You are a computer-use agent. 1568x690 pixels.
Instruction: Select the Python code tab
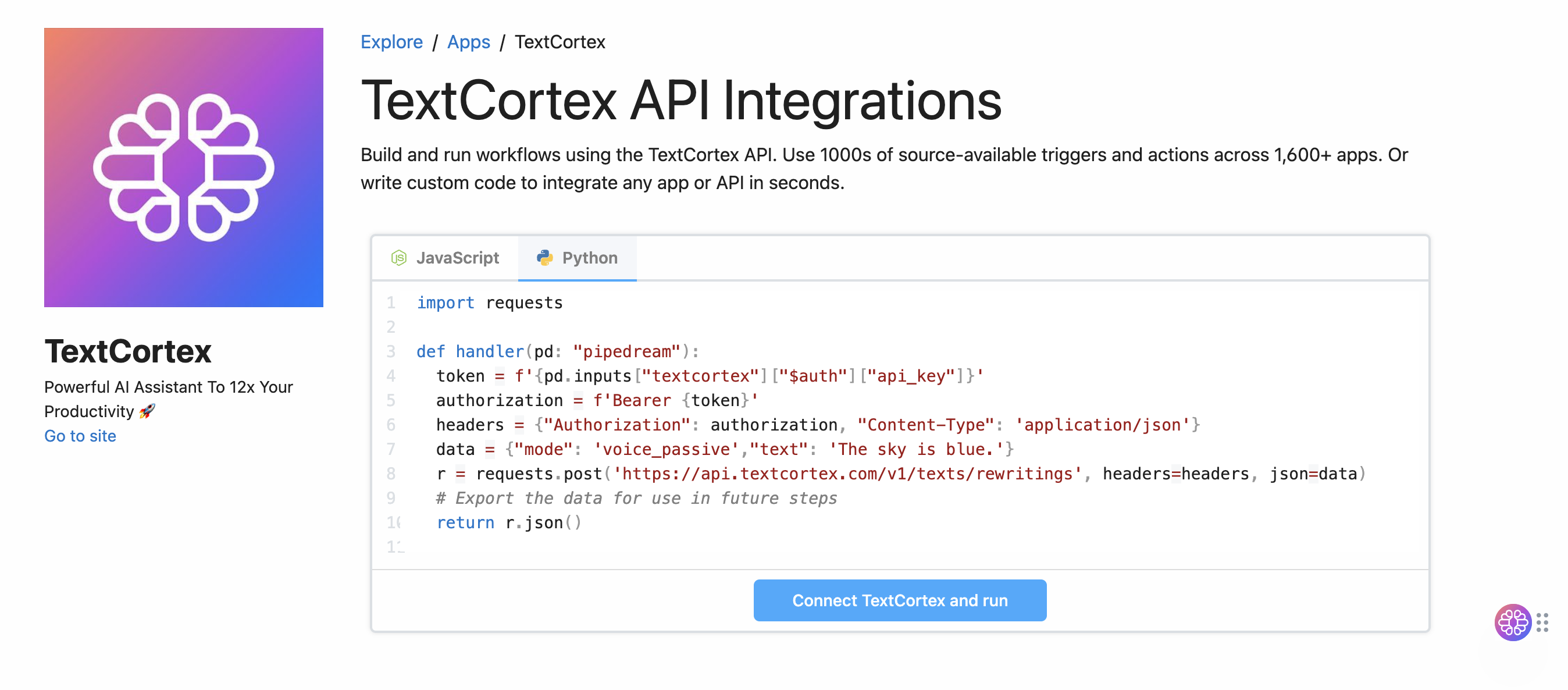click(577, 258)
